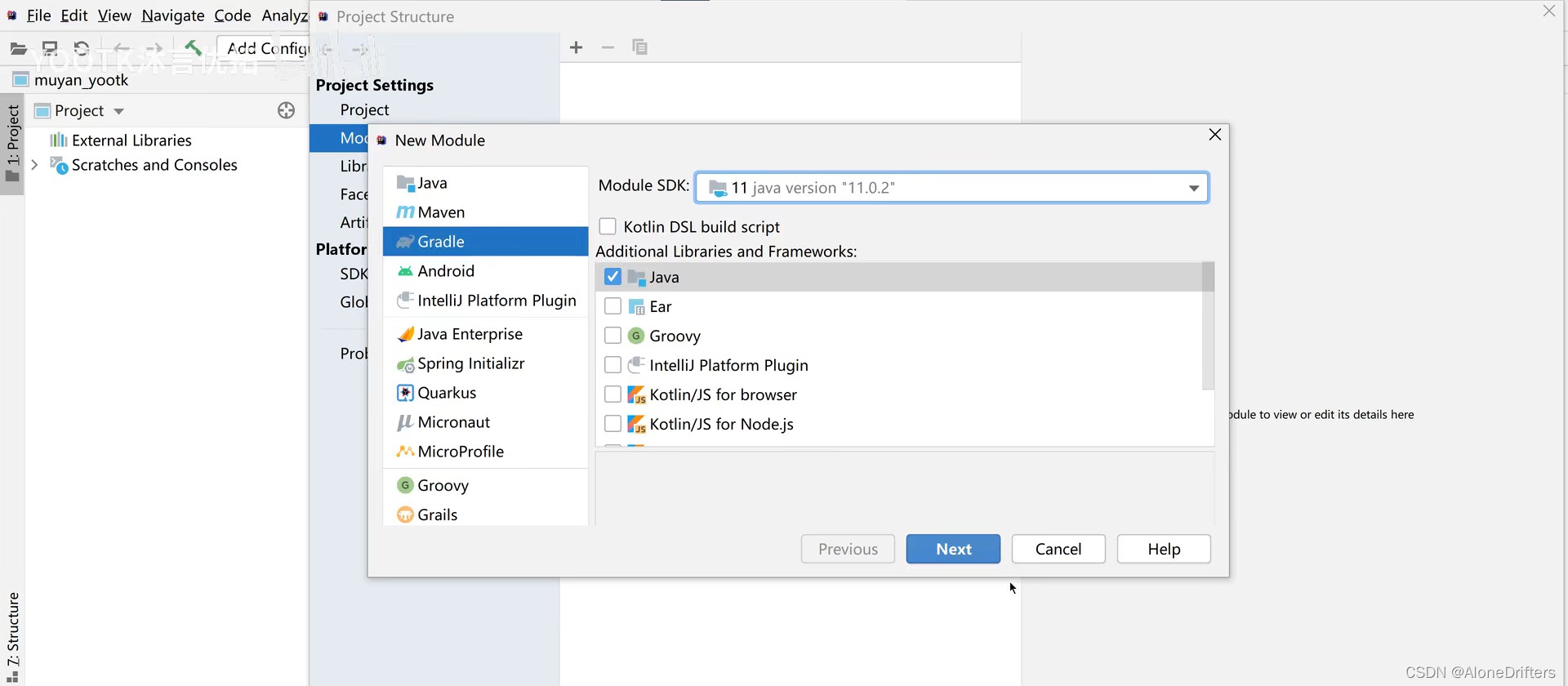Click the Add (+) icon in Project Structure
Viewport: 1568px width, 686px height.
point(576,47)
